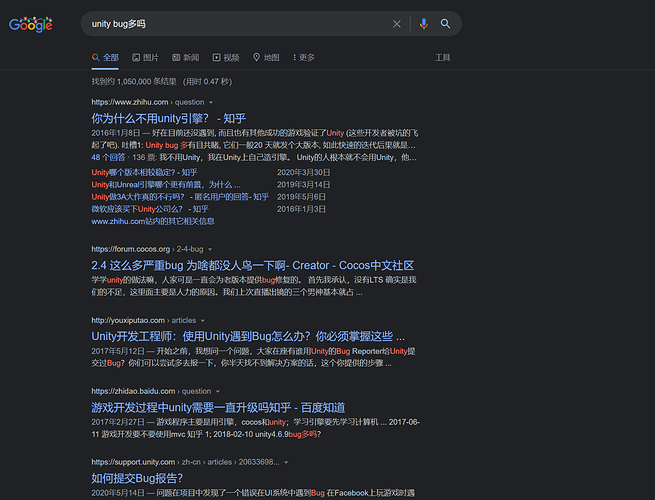Open result '游戏开发过程中unity需要一直升级吗知乎'
655x500 pixels.
[x=218, y=407]
